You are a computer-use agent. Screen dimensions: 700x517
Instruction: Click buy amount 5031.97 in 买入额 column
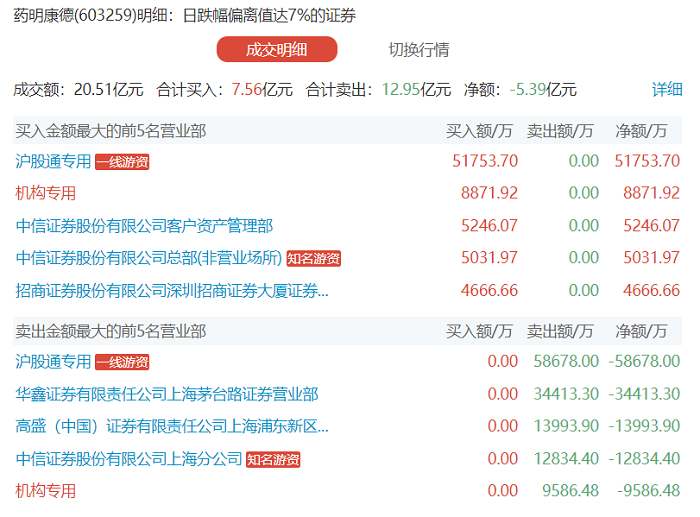(x=489, y=258)
